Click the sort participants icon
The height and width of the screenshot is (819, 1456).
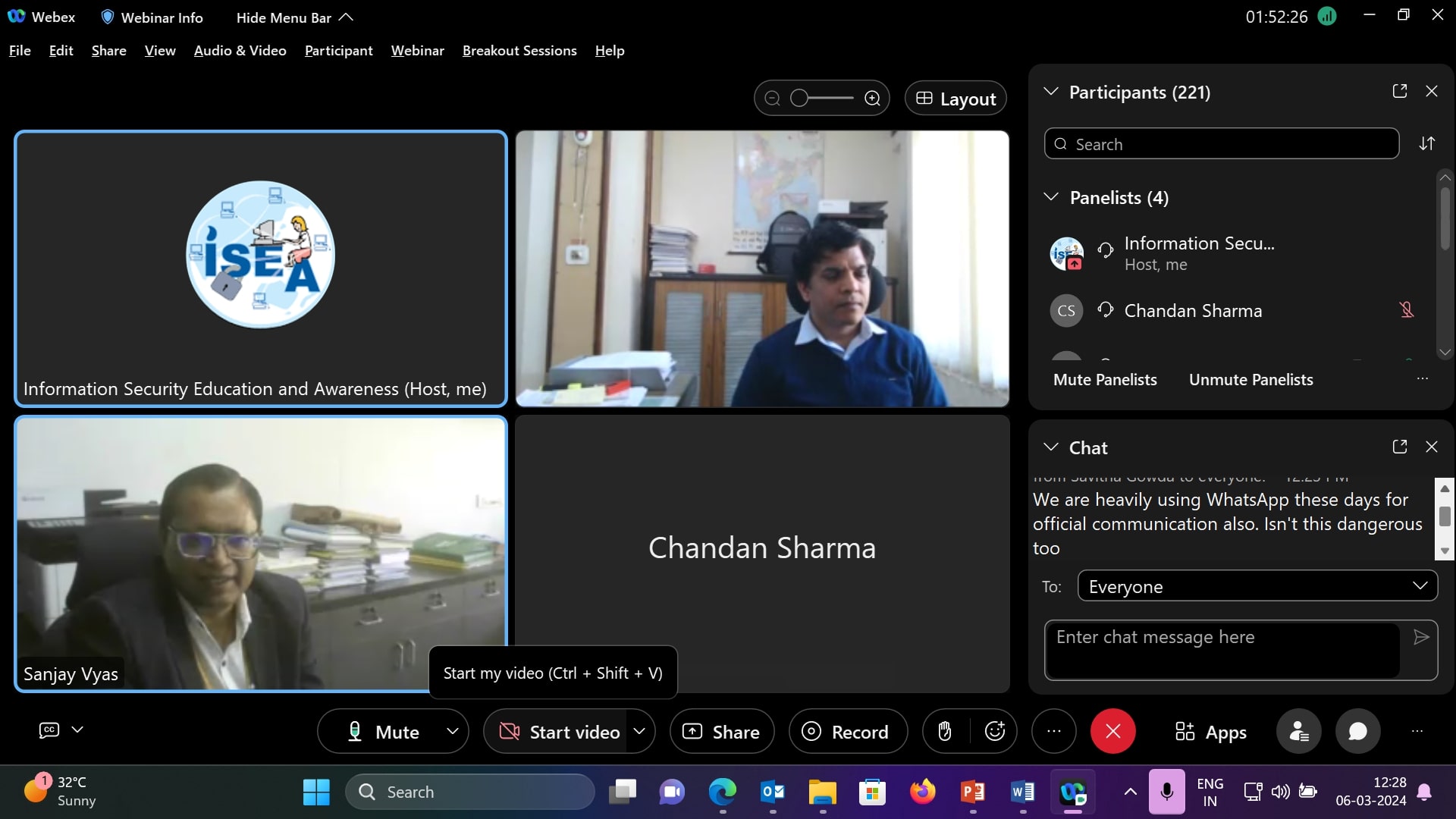click(1427, 144)
